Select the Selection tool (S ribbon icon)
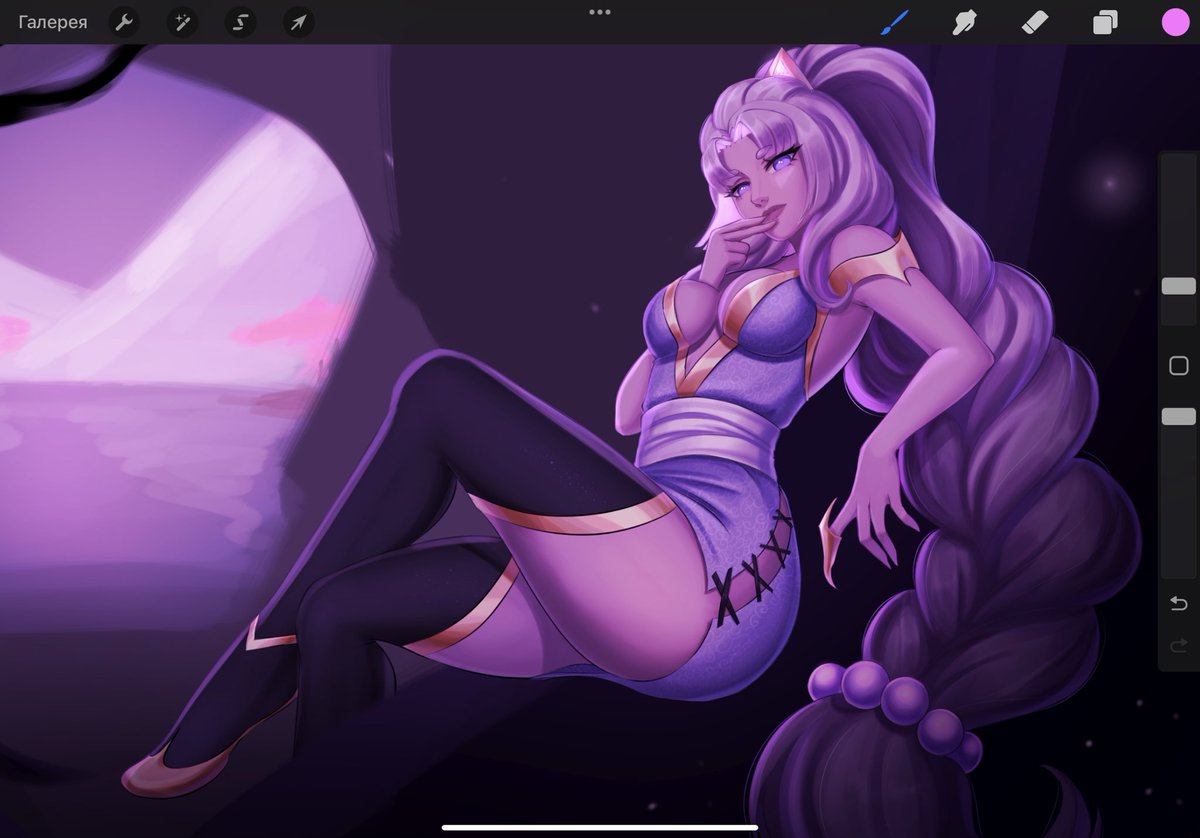 point(240,22)
